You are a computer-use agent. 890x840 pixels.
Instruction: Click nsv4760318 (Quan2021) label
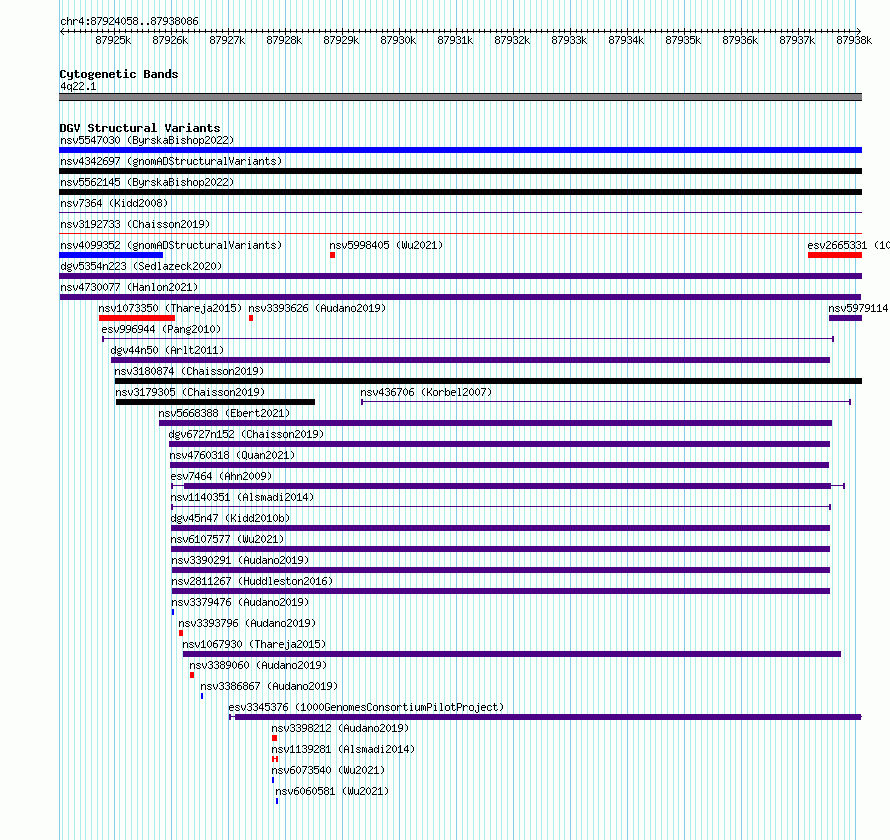point(232,455)
